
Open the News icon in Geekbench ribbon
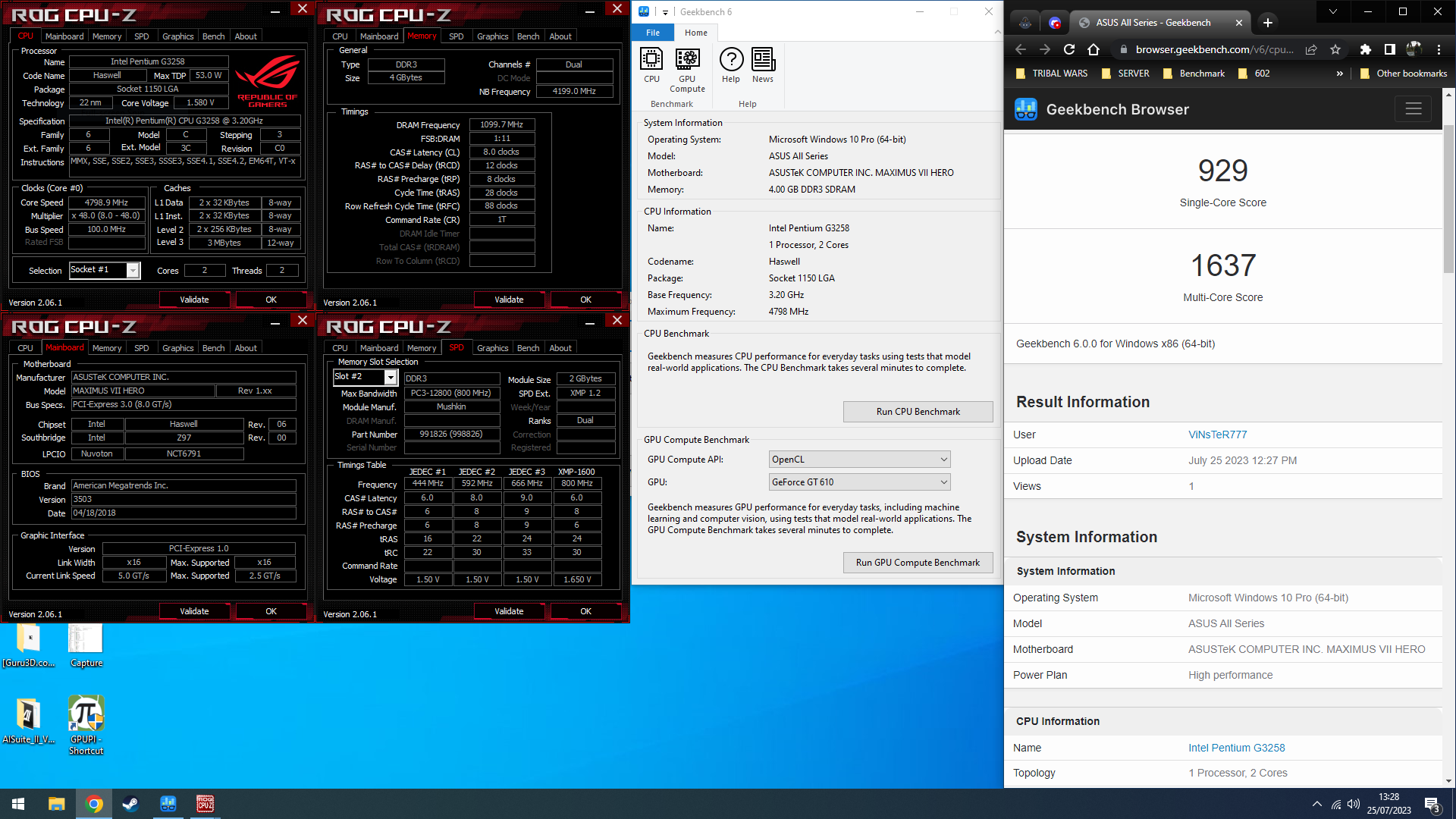(x=763, y=65)
